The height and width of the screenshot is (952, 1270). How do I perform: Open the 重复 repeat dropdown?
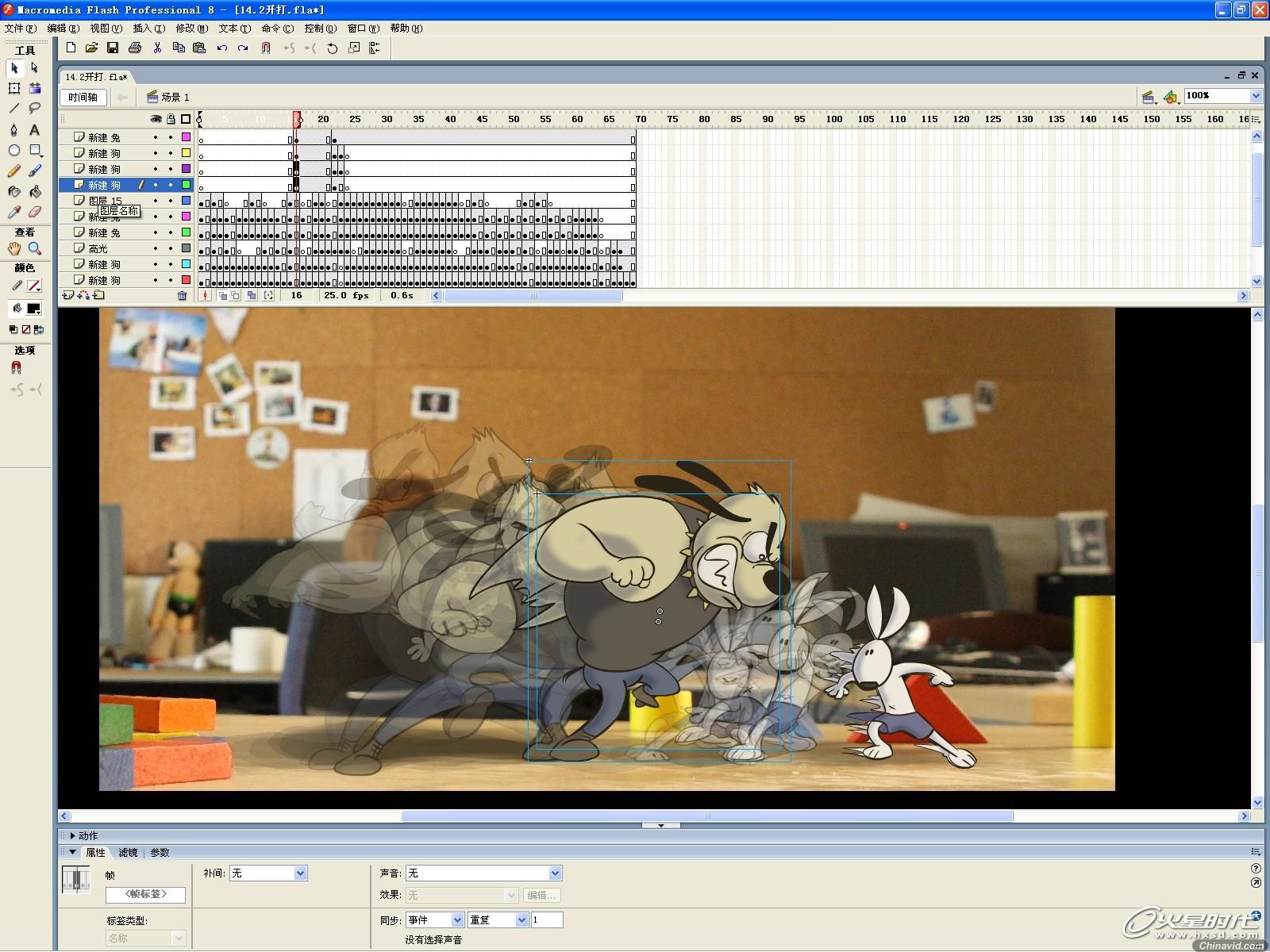(521, 919)
